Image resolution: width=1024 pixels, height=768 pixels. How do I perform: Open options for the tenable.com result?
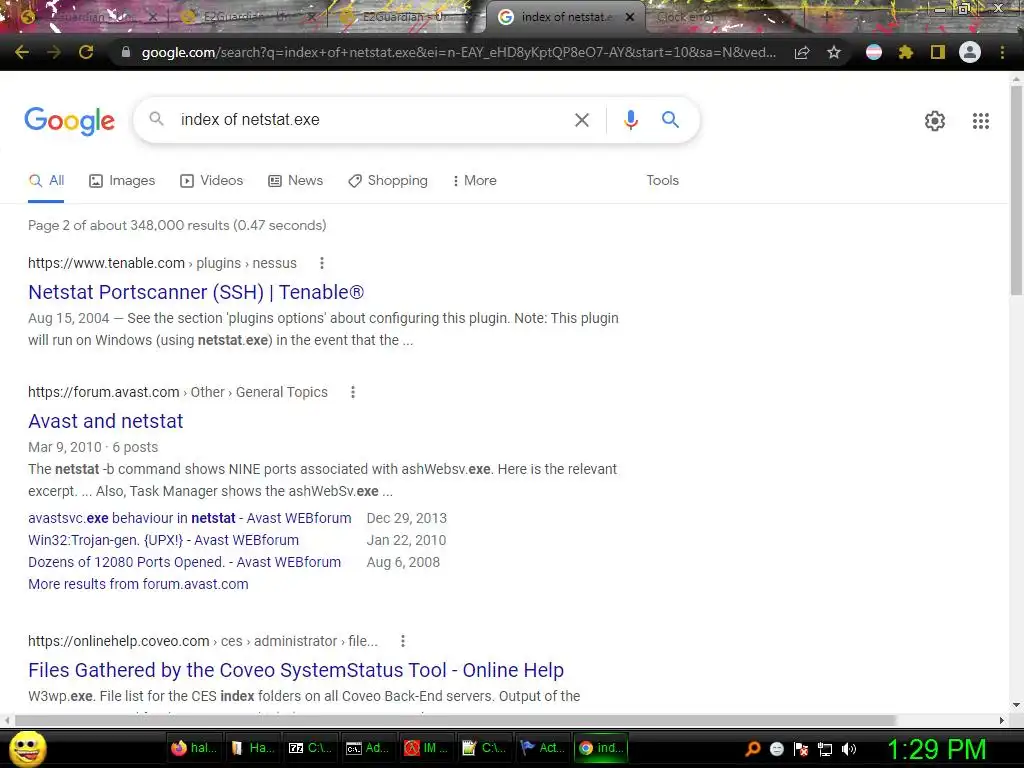click(x=321, y=263)
